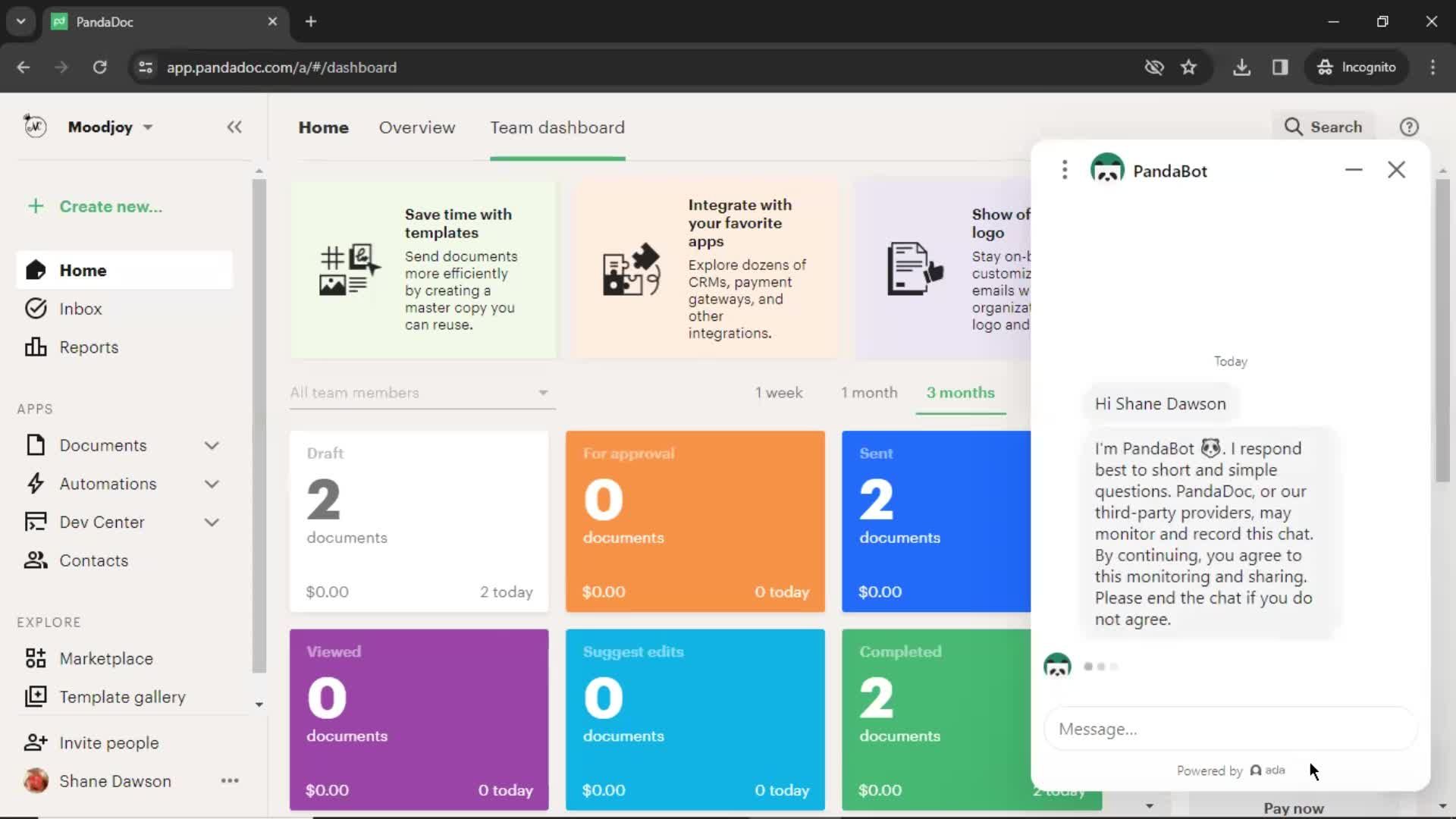Open the All team members dropdown
Screen dimensions: 1456x819
click(x=422, y=393)
